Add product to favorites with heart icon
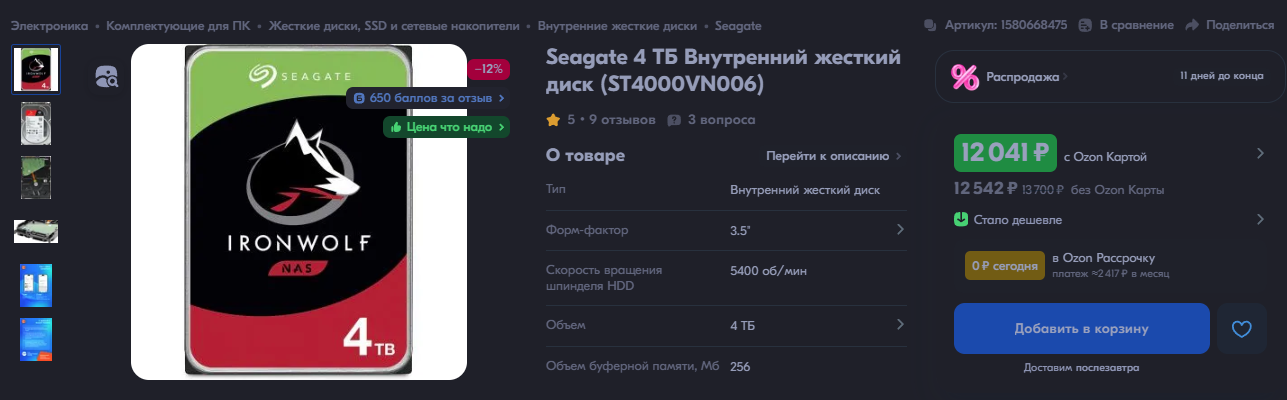 point(1241,329)
